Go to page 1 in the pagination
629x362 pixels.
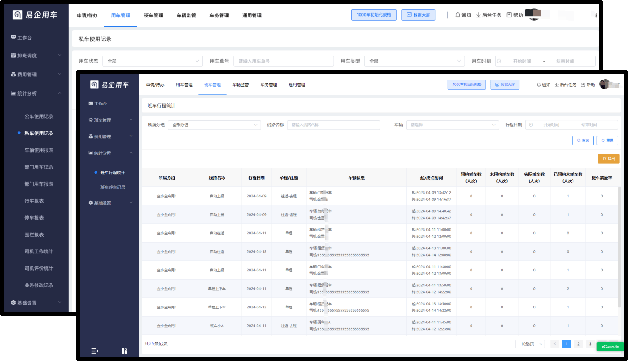coord(566,344)
